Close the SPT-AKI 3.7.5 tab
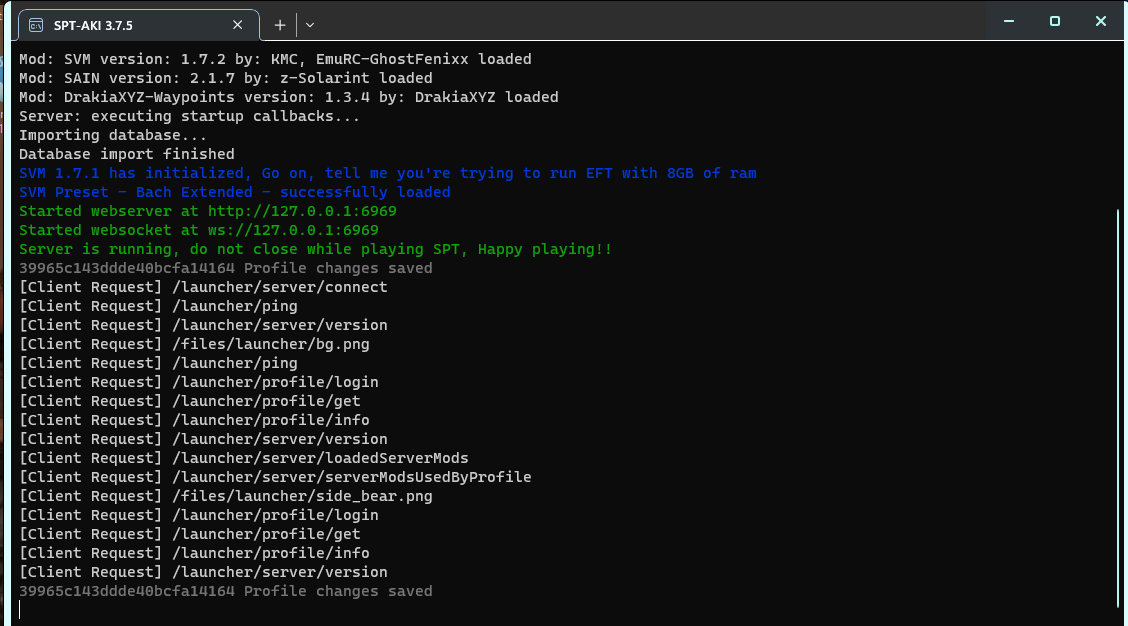 point(237,25)
